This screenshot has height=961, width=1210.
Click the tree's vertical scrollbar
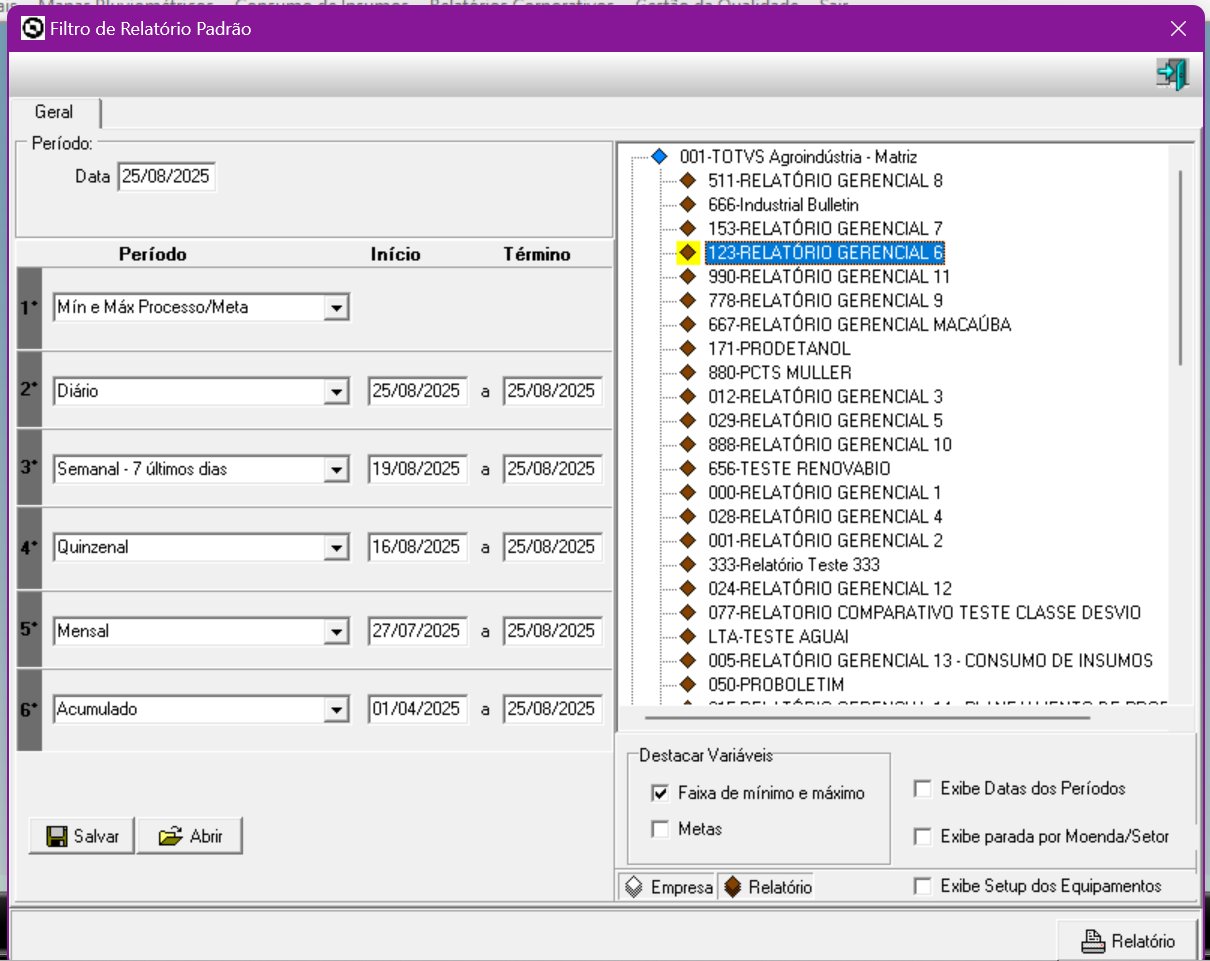tap(1181, 268)
